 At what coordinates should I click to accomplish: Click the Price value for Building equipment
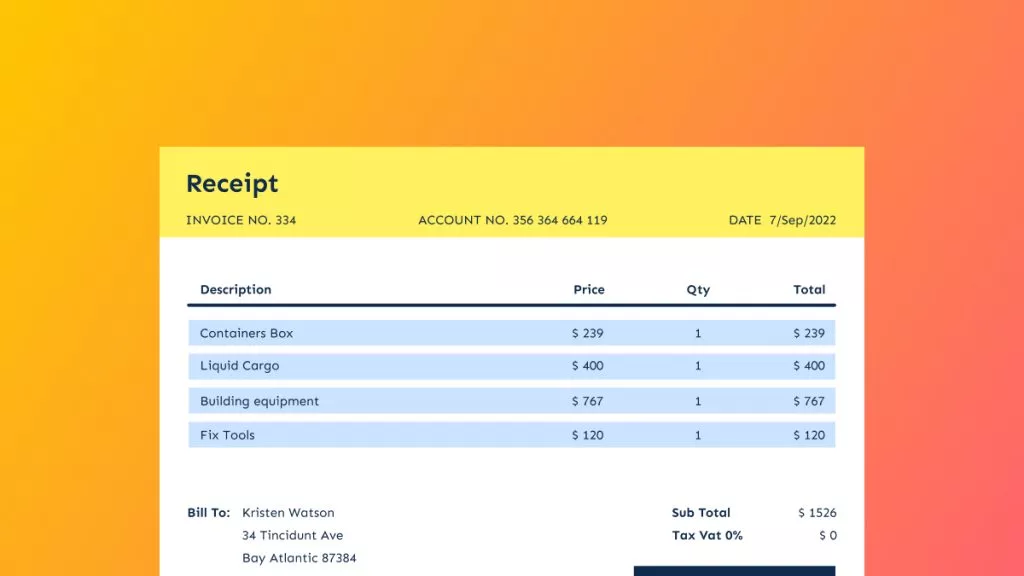tap(587, 401)
